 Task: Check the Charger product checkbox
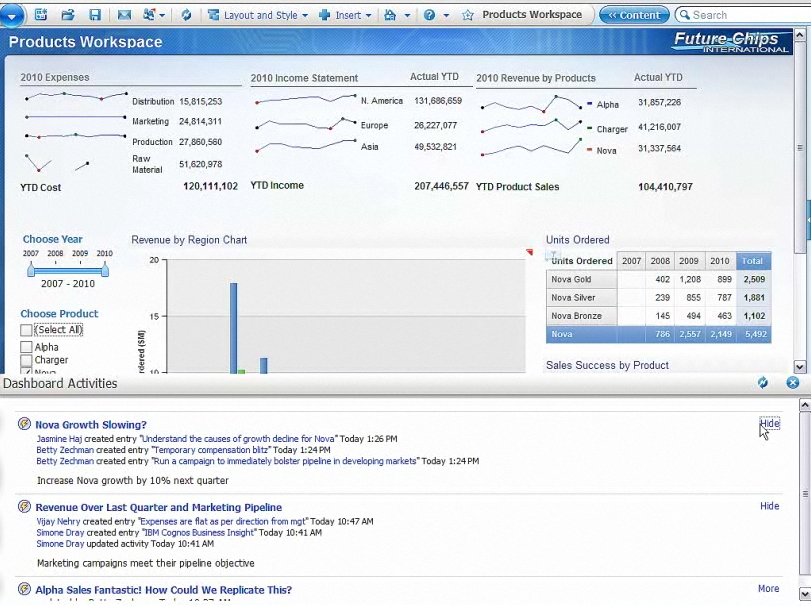click(x=26, y=360)
